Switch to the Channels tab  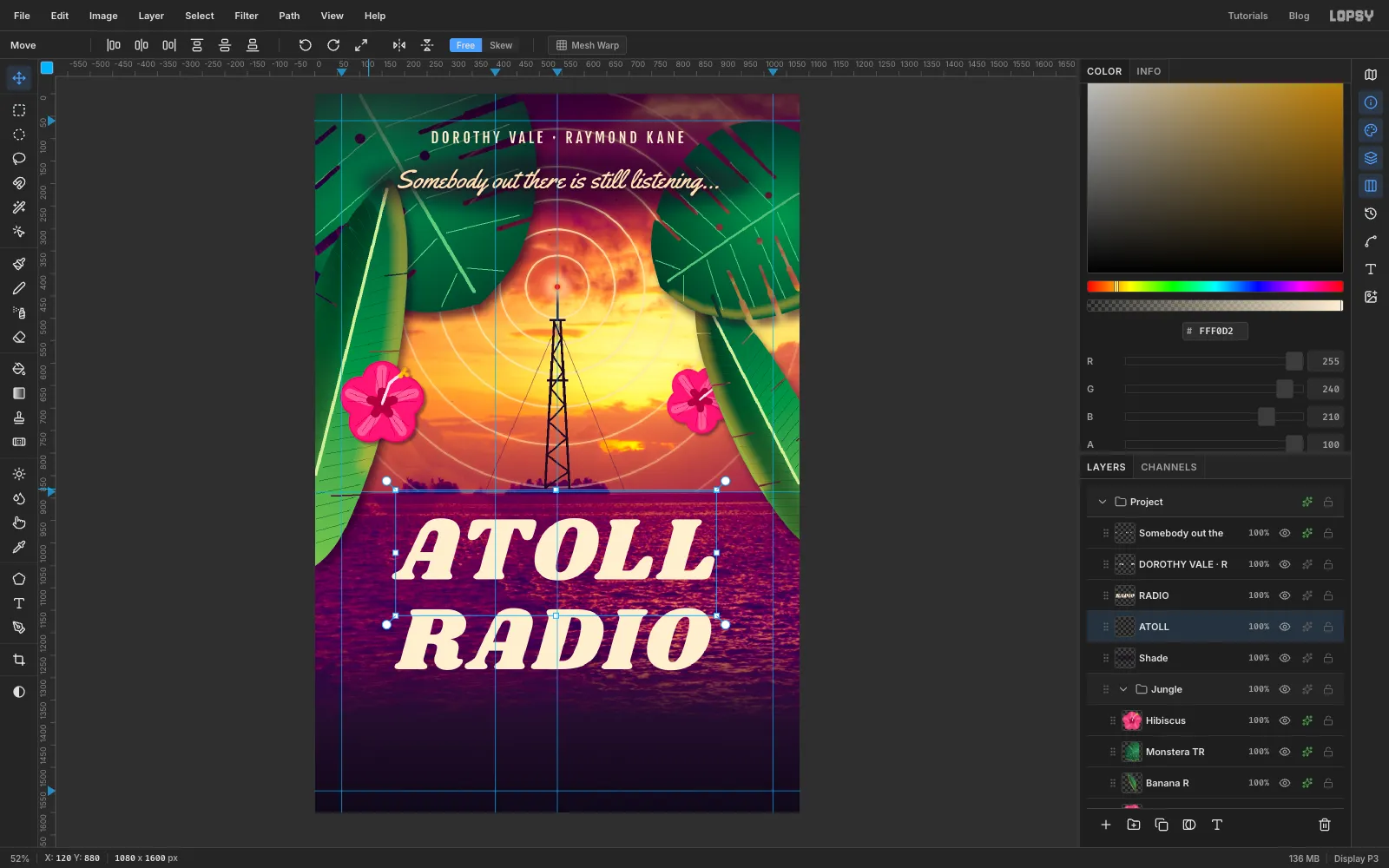1168,467
